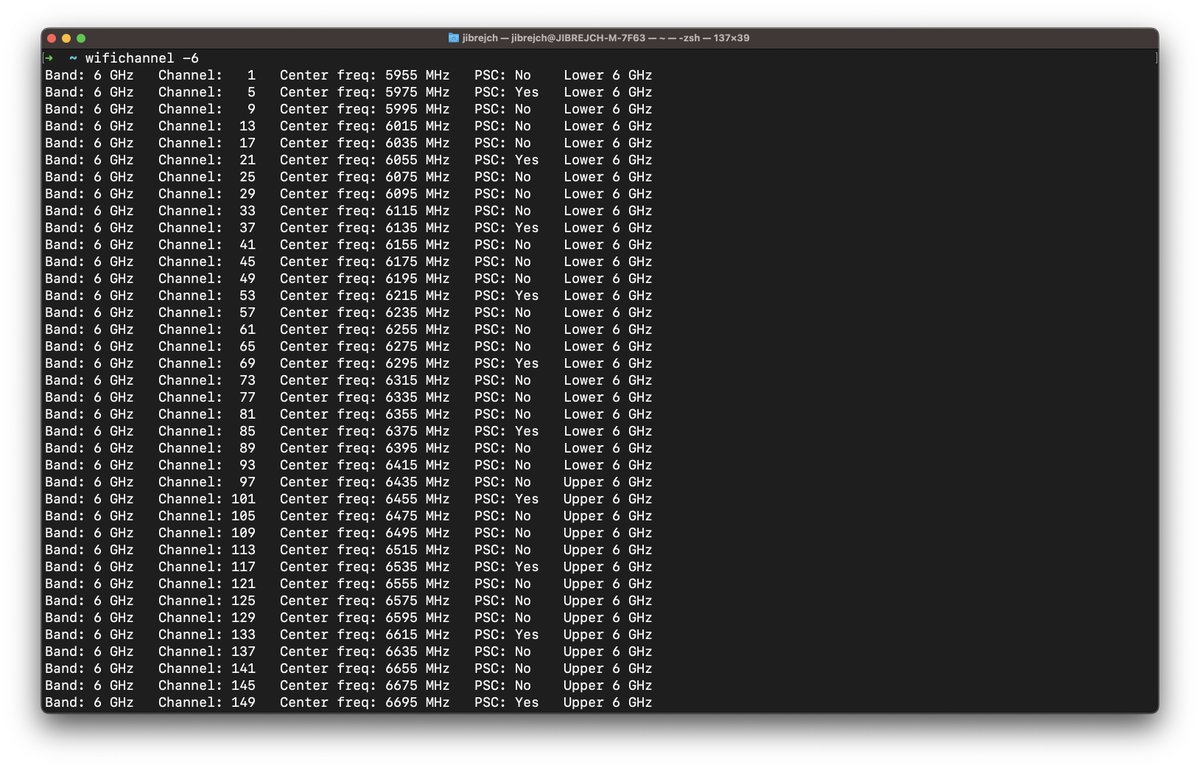This screenshot has height=768, width=1200.
Task: Click 'Center freq: 5955 MHz' text
Action: pos(364,75)
